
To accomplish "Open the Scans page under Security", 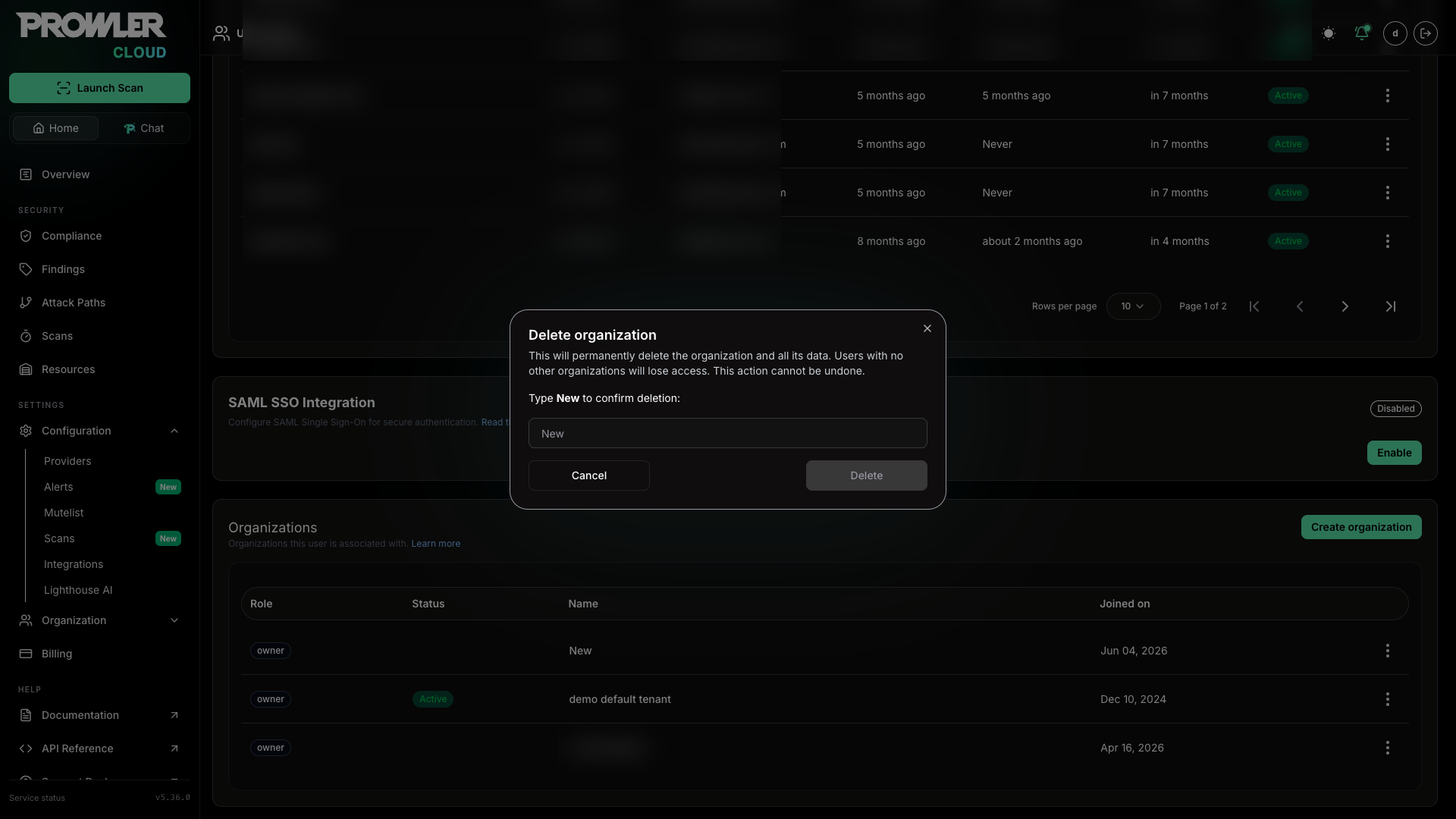I will [57, 336].
